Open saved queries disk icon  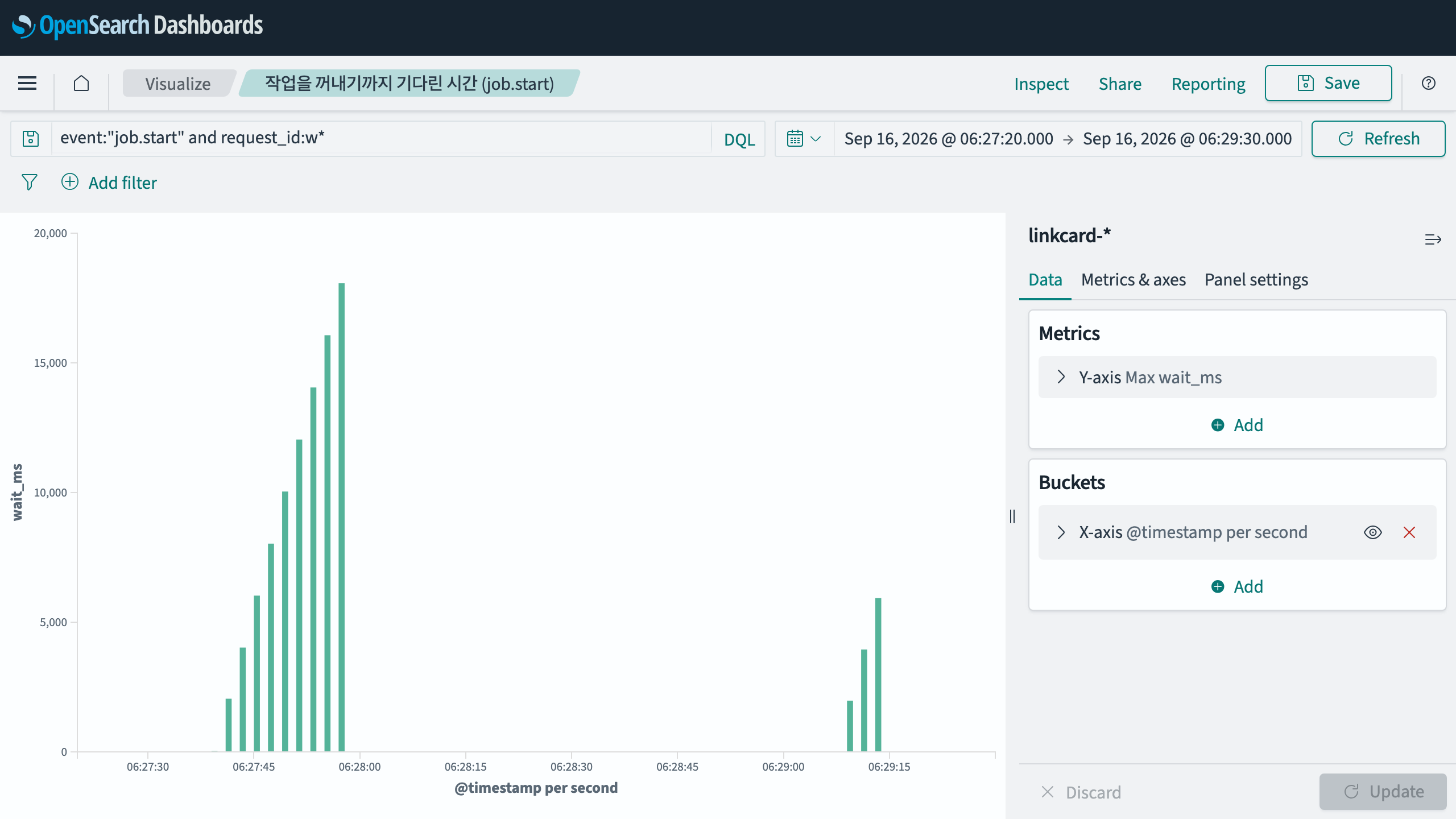tap(31, 139)
